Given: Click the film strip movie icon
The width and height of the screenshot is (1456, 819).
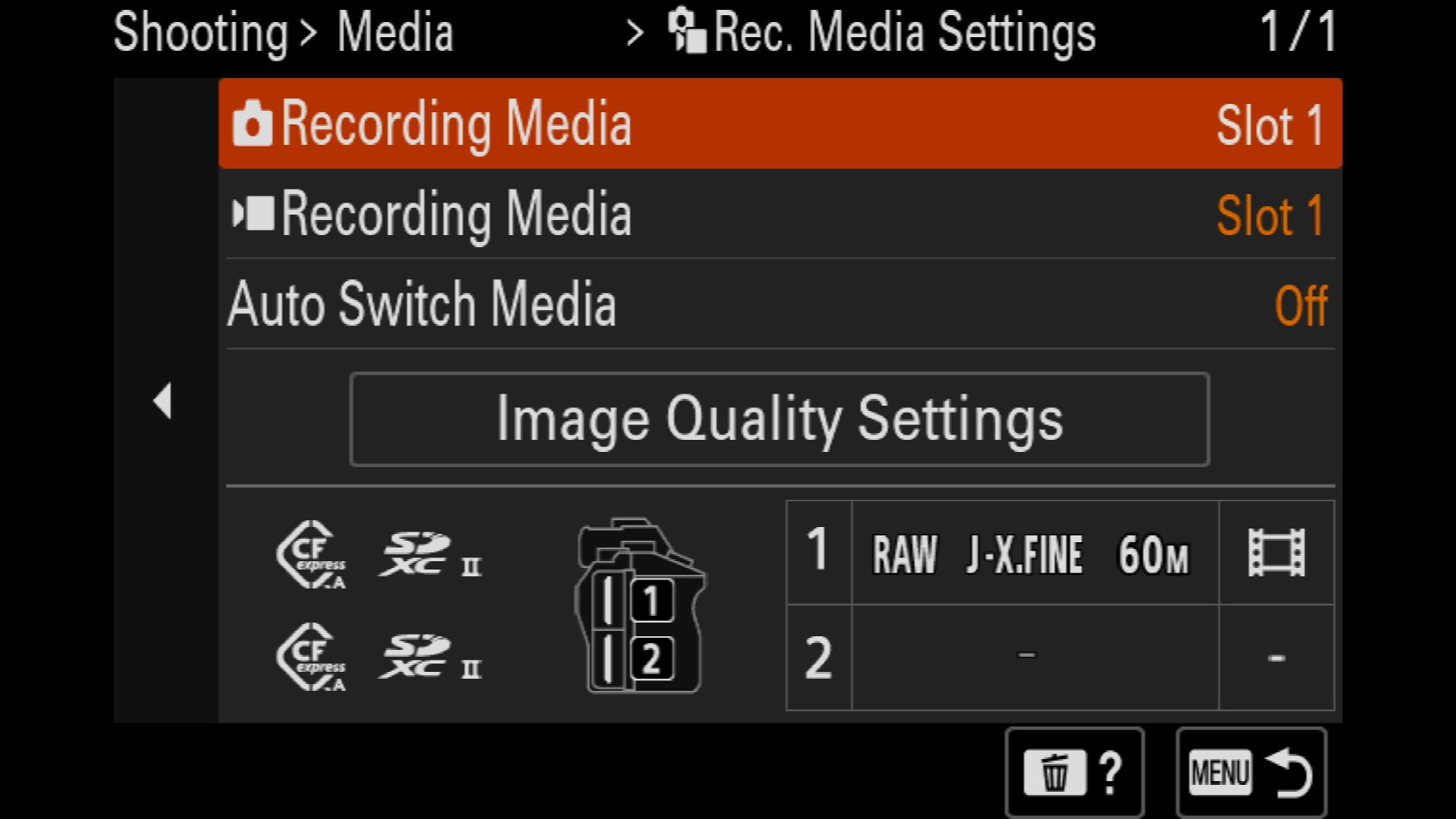Looking at the screenshot, I should point(1276,553).
